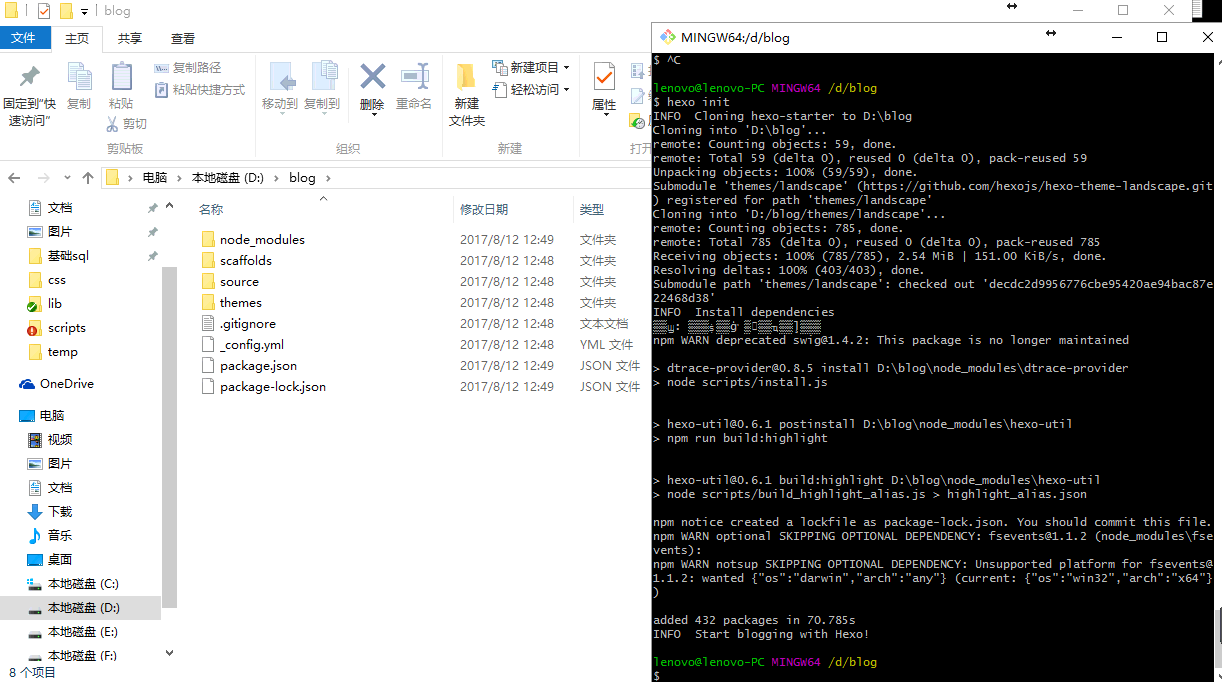1222x682 pixels.
Task: Expand the chevron after blog in the address bar
Action: click(x=327, y=178)
